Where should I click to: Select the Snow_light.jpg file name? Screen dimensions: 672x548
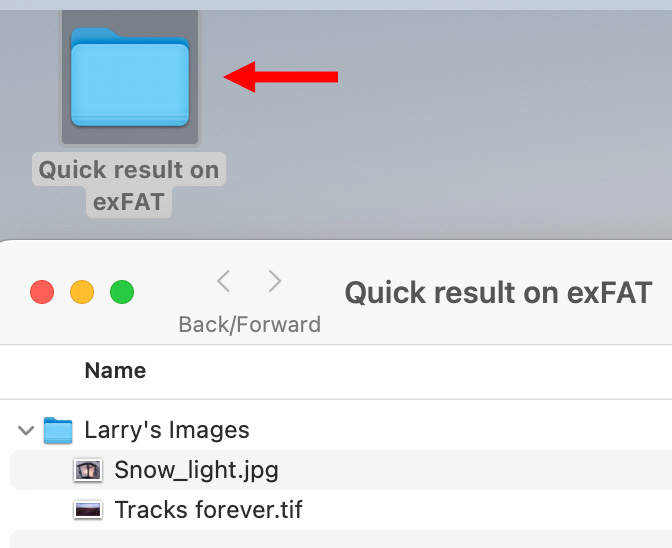click(x=196, y=470)
